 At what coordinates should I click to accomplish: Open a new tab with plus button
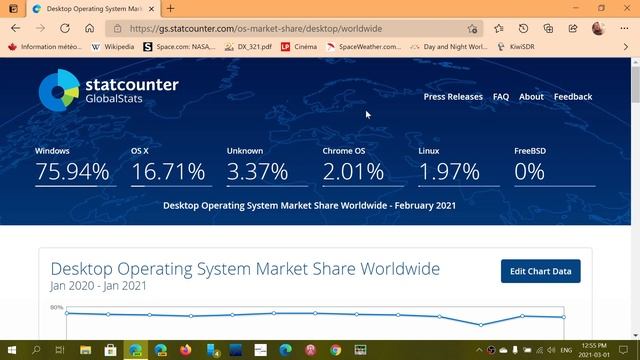point(170,8)
